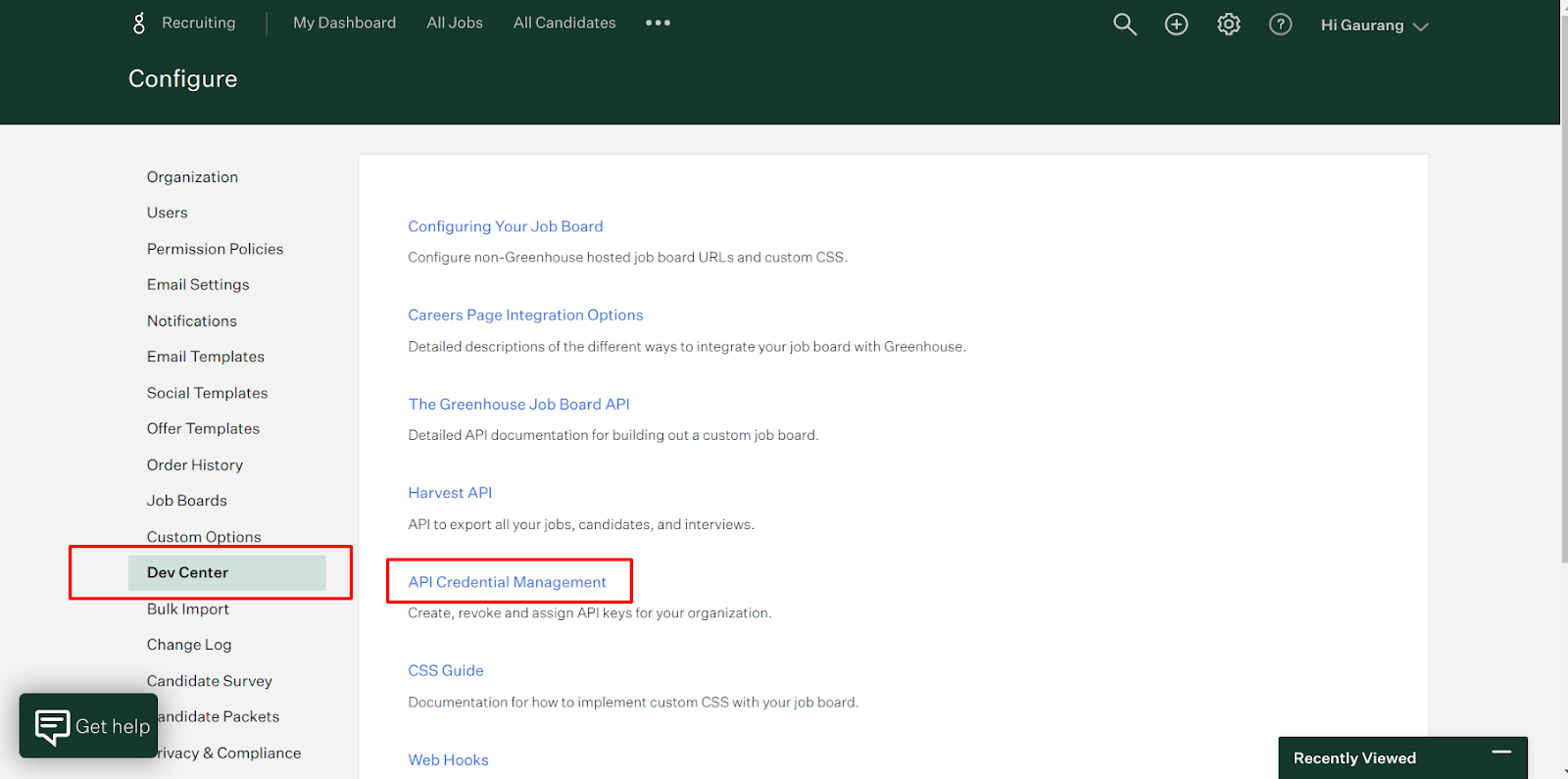Open the Configure gear icon

[x=1229, y=24]
